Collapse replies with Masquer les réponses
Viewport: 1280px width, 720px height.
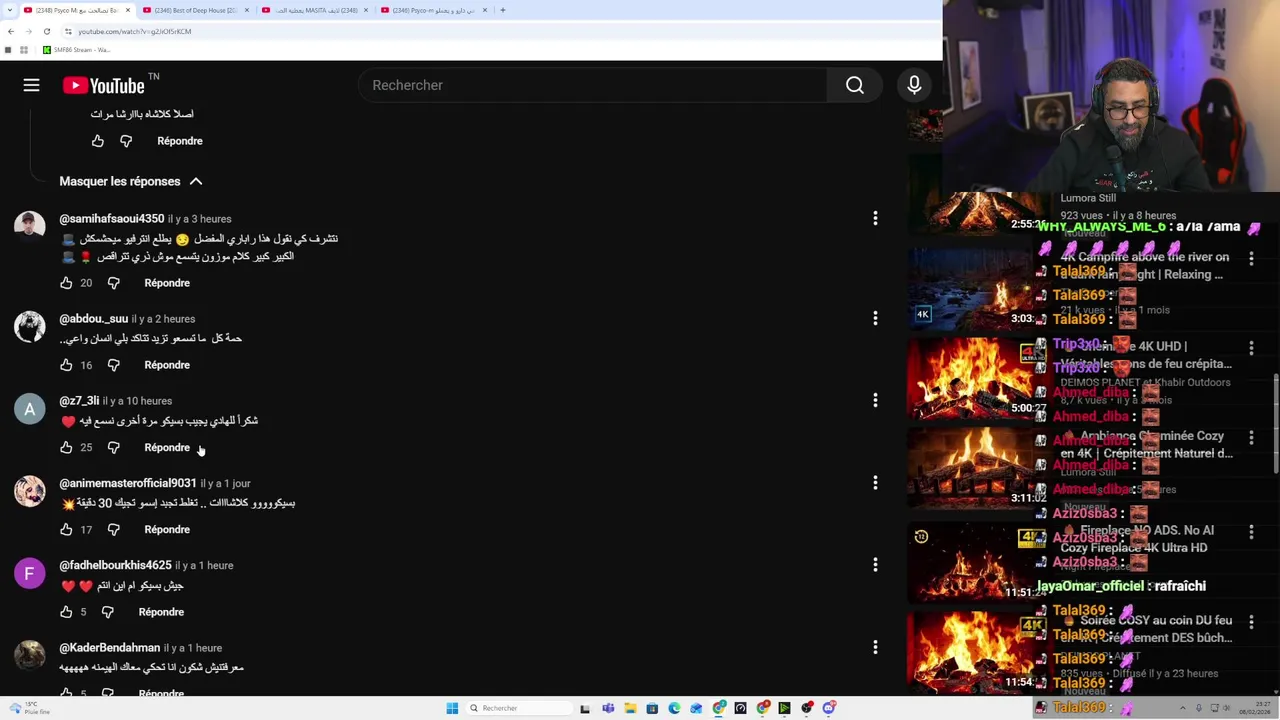tap(131, 181)
